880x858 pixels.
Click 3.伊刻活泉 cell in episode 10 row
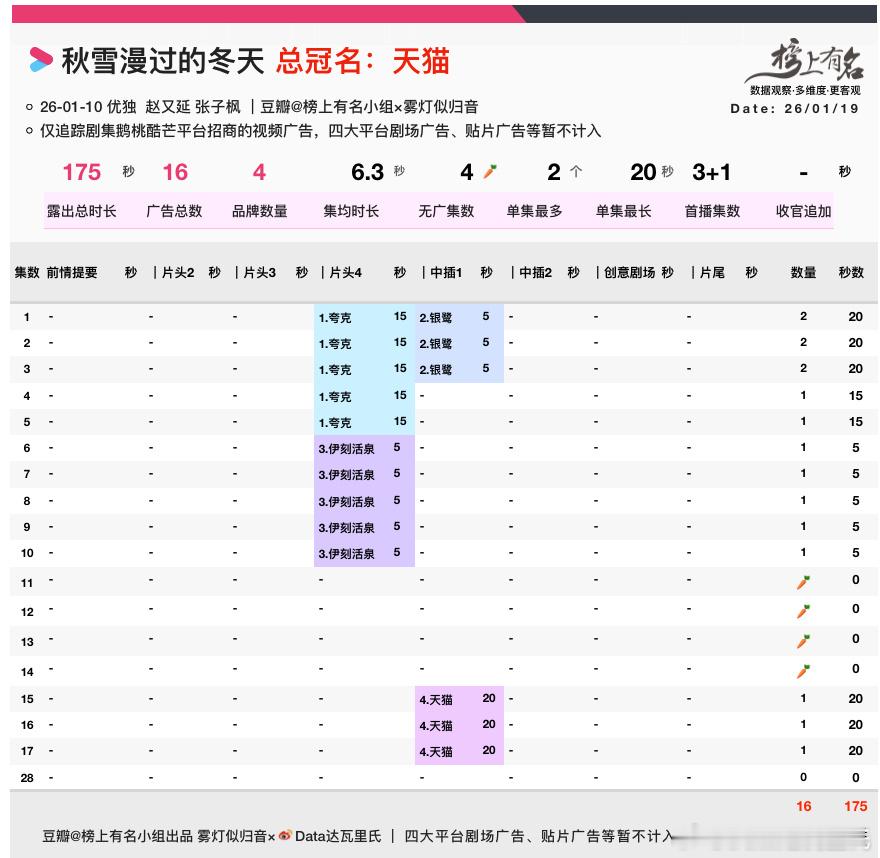(346, 553)
